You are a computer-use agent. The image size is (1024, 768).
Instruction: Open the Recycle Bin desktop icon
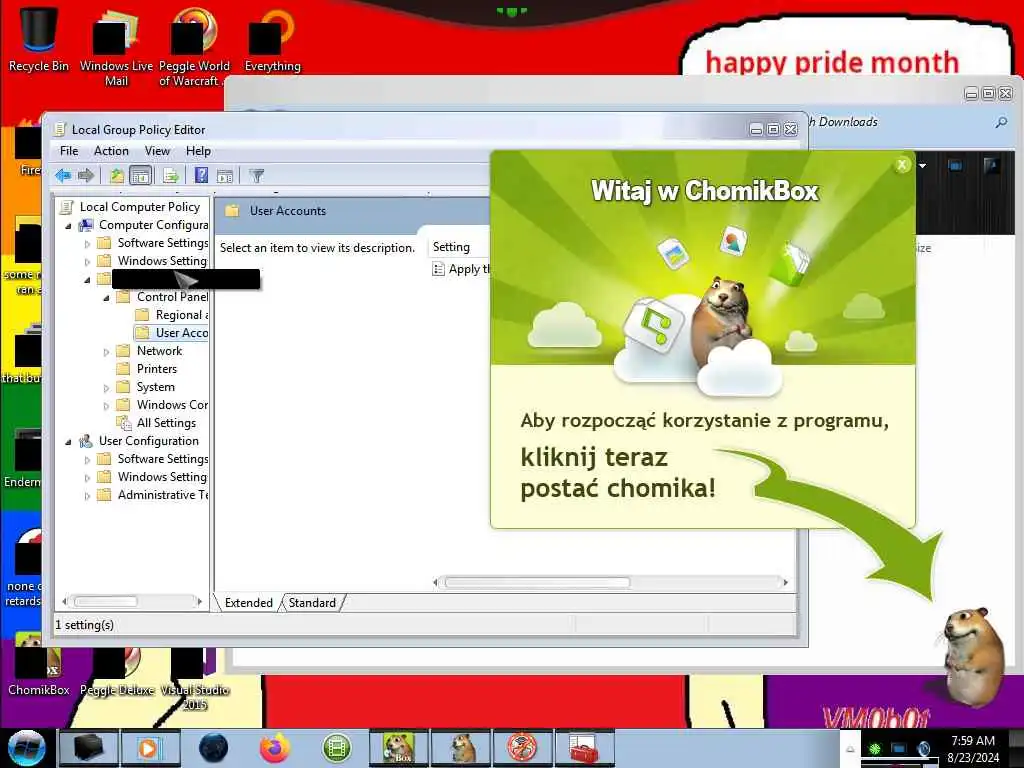click(39, 38)
